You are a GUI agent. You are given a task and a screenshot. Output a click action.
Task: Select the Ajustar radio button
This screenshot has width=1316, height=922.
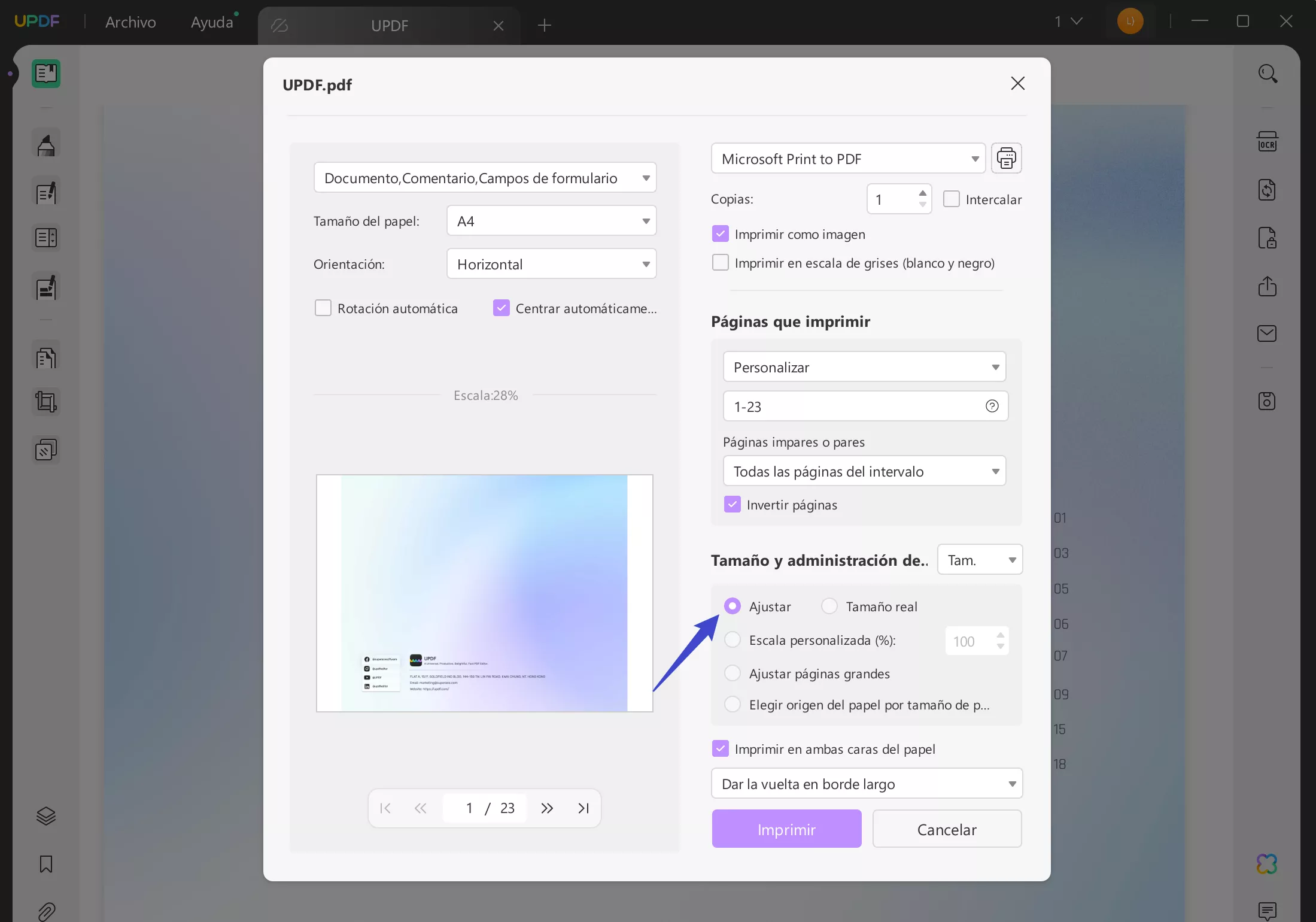click(733, 606)
